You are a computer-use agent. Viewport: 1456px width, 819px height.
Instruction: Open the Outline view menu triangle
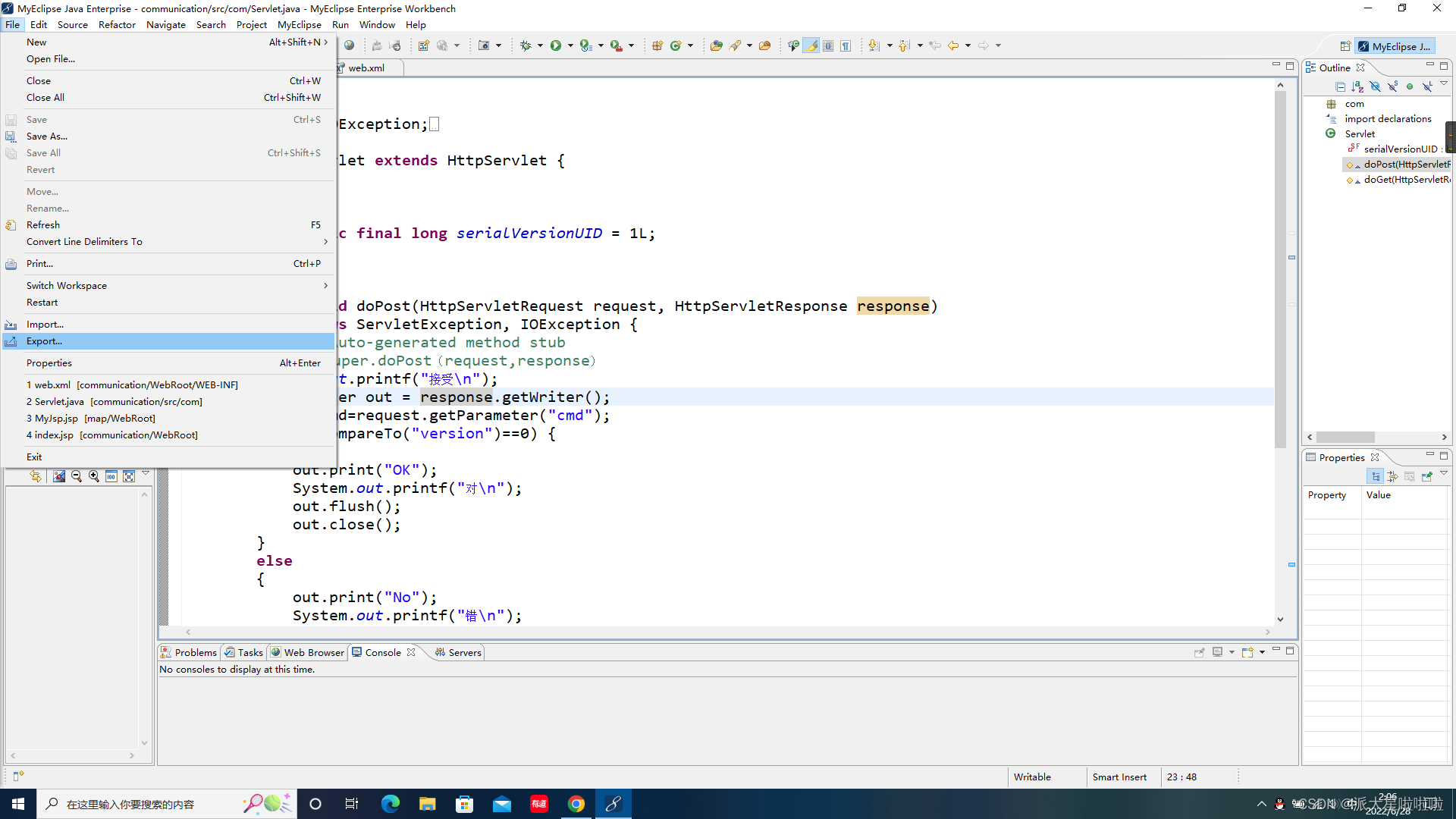point(1444,84)
